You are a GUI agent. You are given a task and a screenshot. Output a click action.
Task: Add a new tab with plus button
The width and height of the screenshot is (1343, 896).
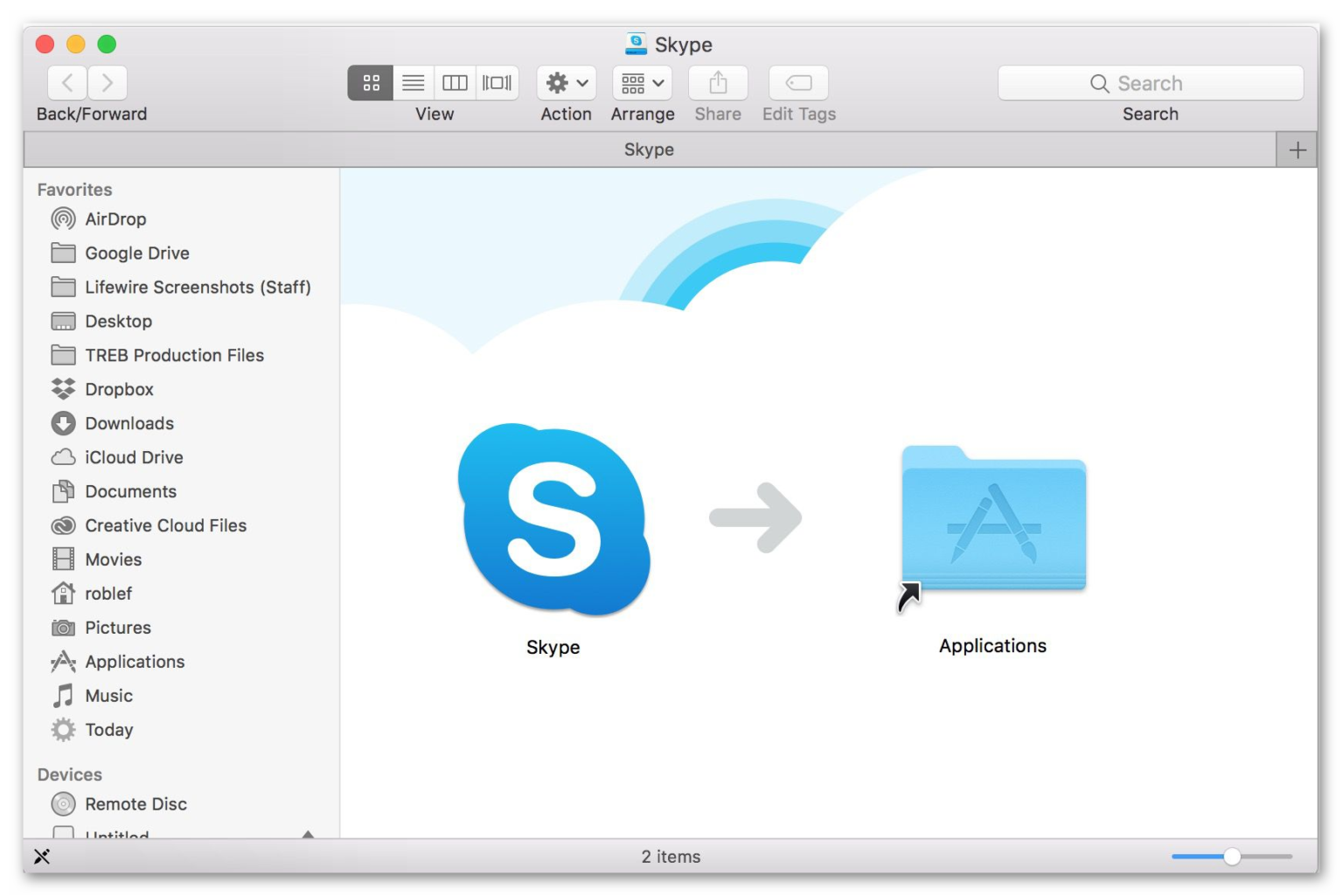[x=1298, y=150]
